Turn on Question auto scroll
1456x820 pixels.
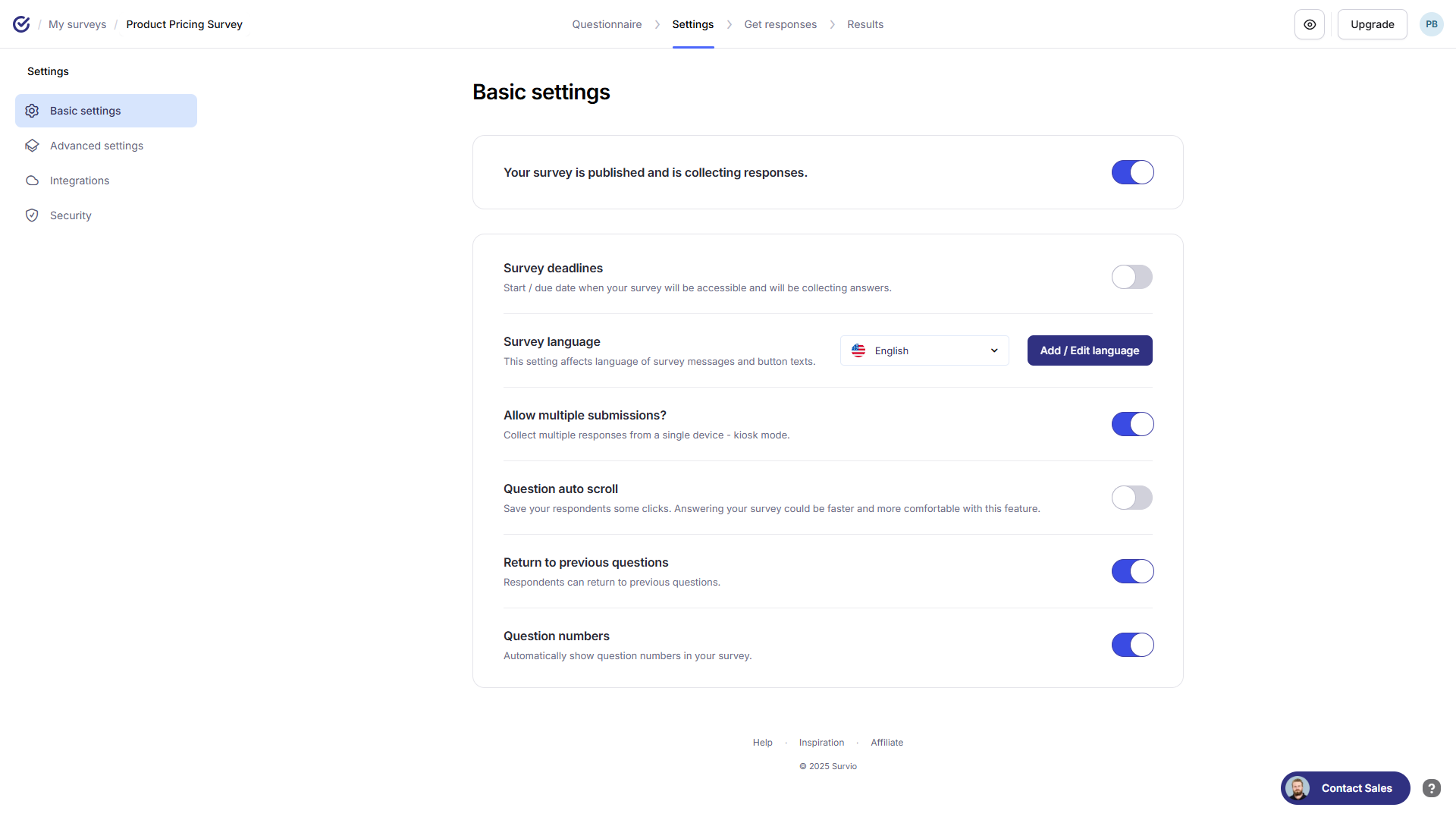[1131, 498]
